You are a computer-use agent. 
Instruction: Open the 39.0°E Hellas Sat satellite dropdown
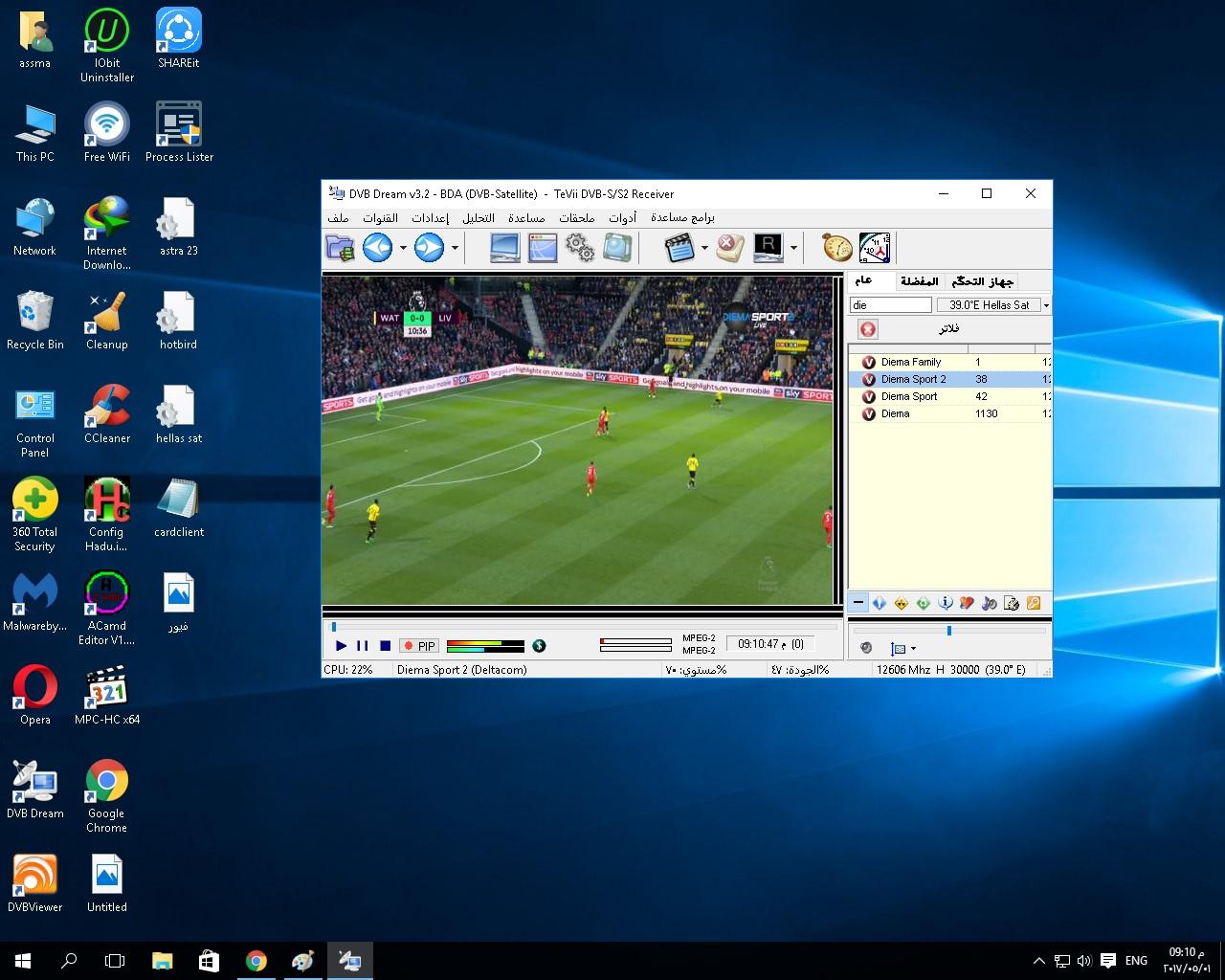tap(993, 304)
